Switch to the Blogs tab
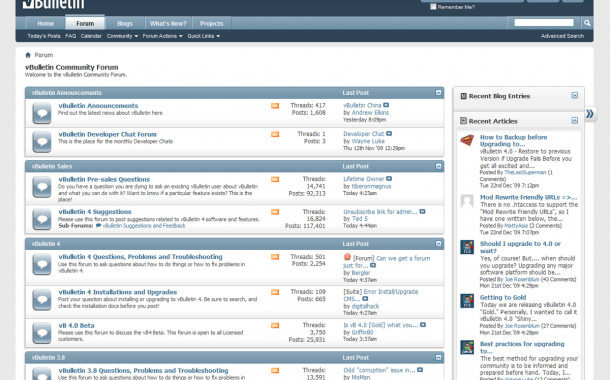Viewport: 610px width, 380px height. 125,24
